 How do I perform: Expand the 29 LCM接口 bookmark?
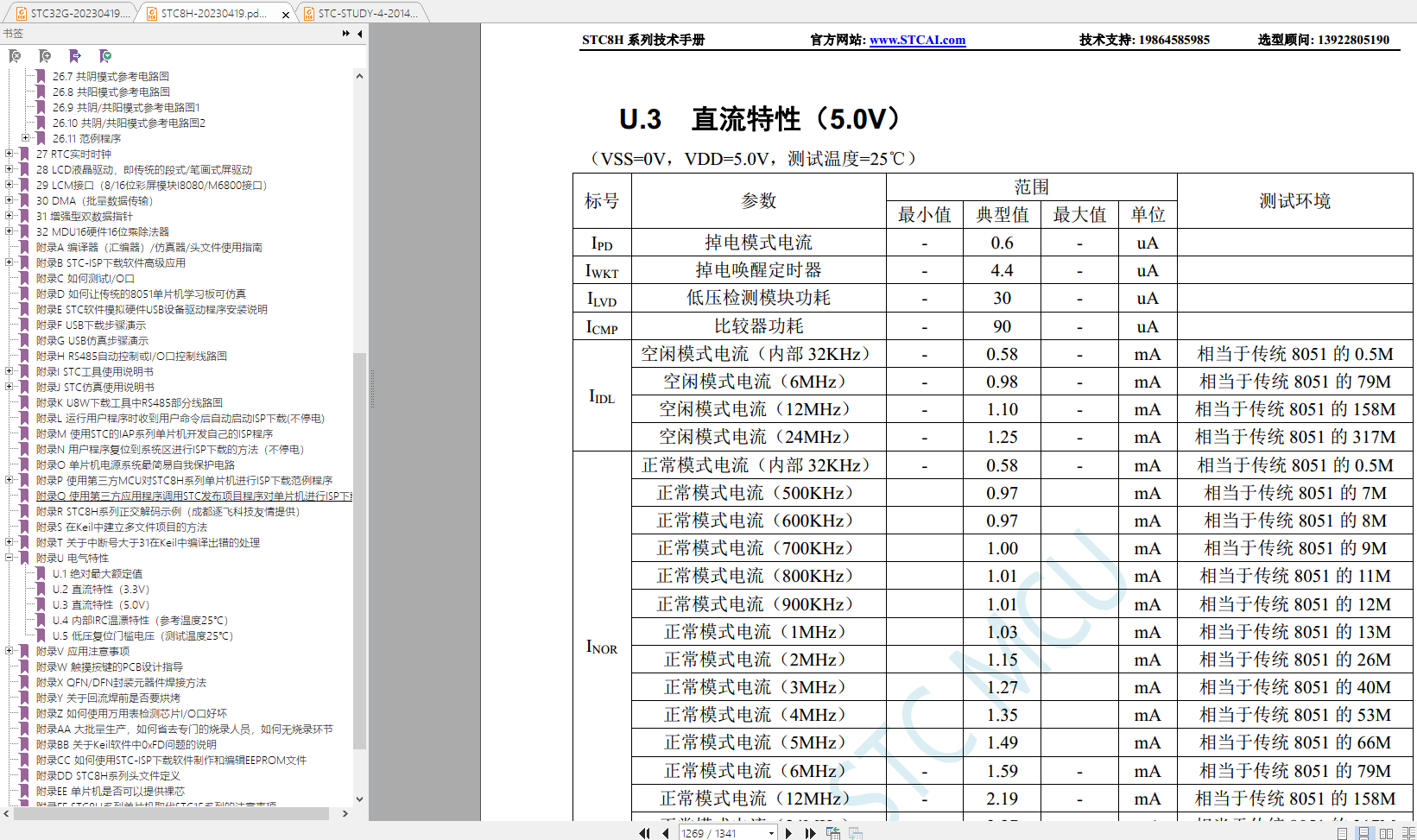pyautogui.click(x=9, y=185)
